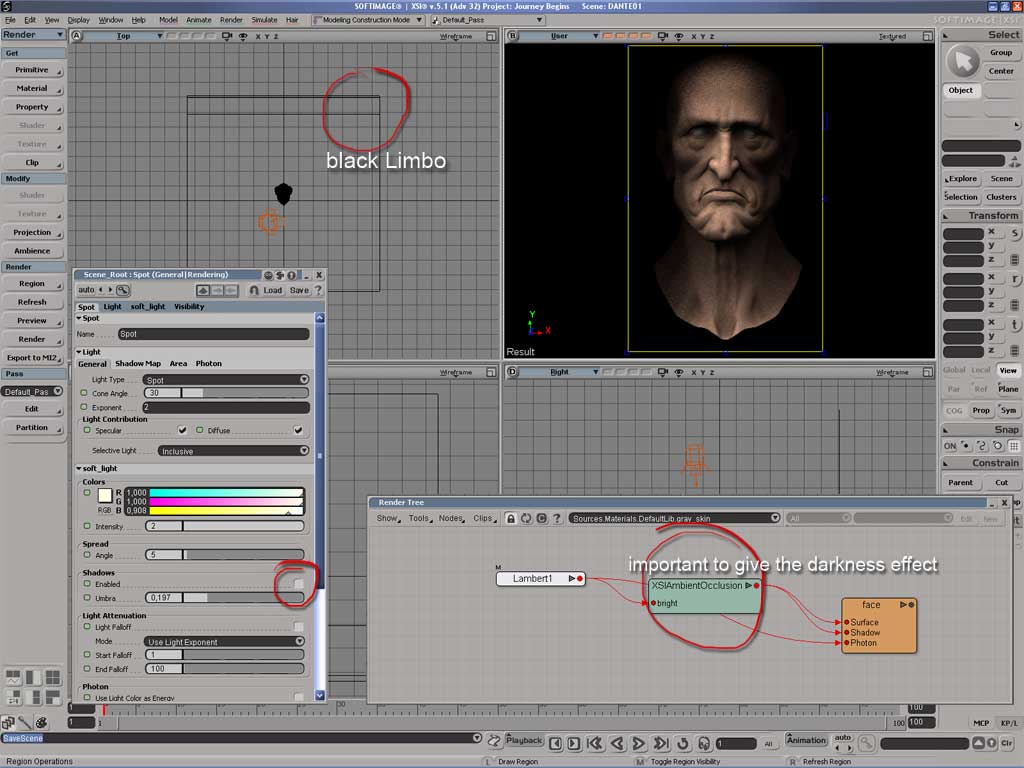Click the Snap grid icon
This screenshot has height=768, width=1024.
[1014, 446]
